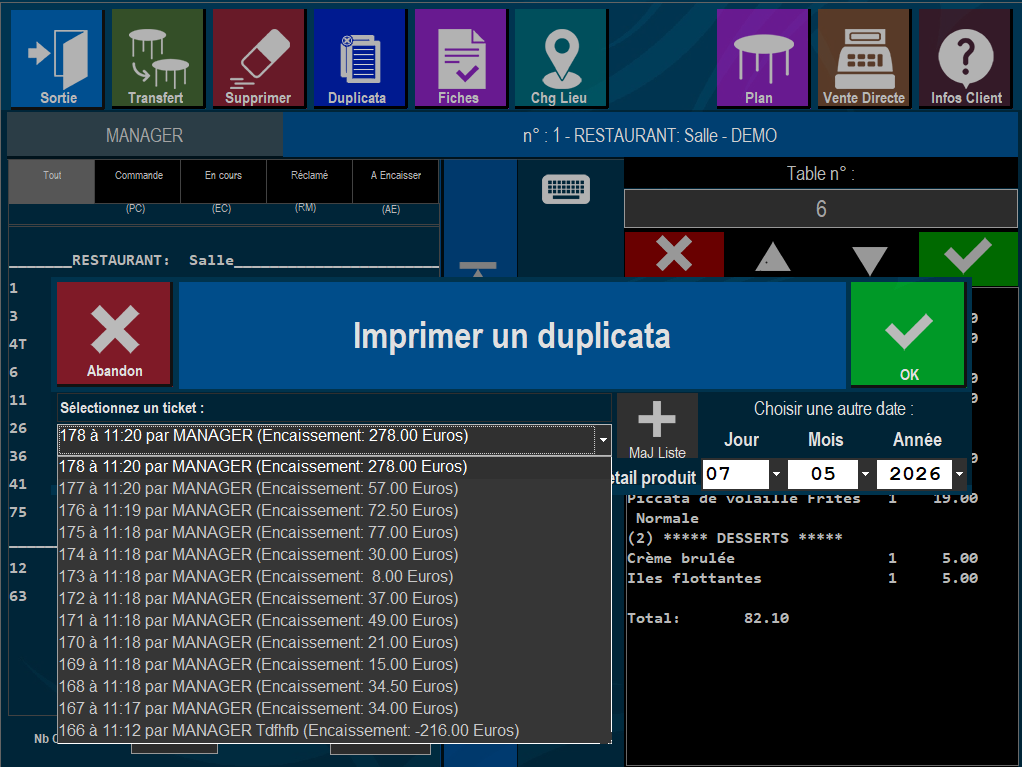Confirm duplicata with green OK button
The height and width of the screenshot is (767, 1022).
pyautogui.click(x=907, y=334)
